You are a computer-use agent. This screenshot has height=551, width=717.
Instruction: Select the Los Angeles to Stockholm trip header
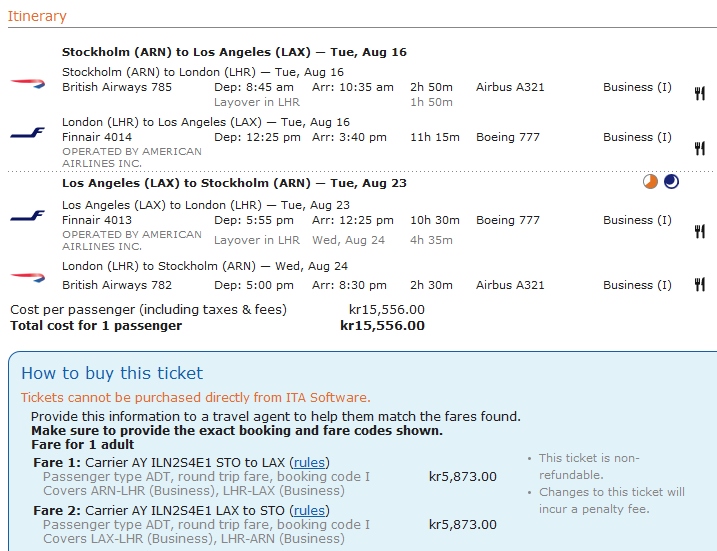(234, 183)
